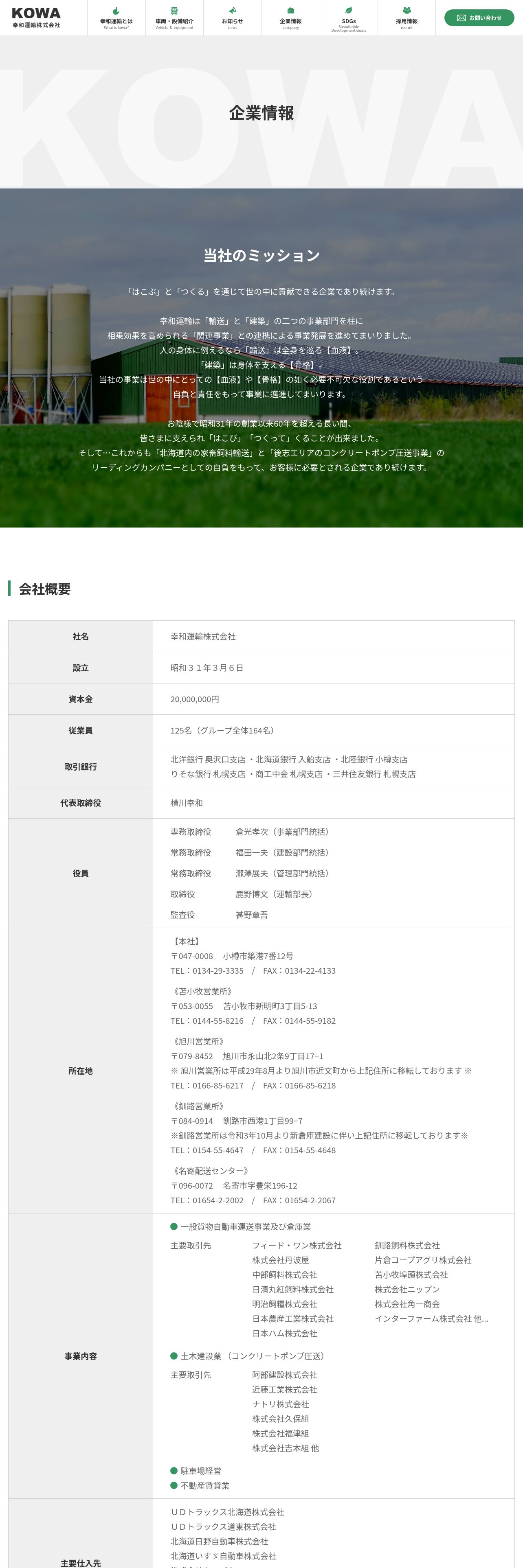Click the Asahikawa phone TEL：0166-85-6217
The width and height of the screenshot is (523, 1568).
coord(207,1085)
